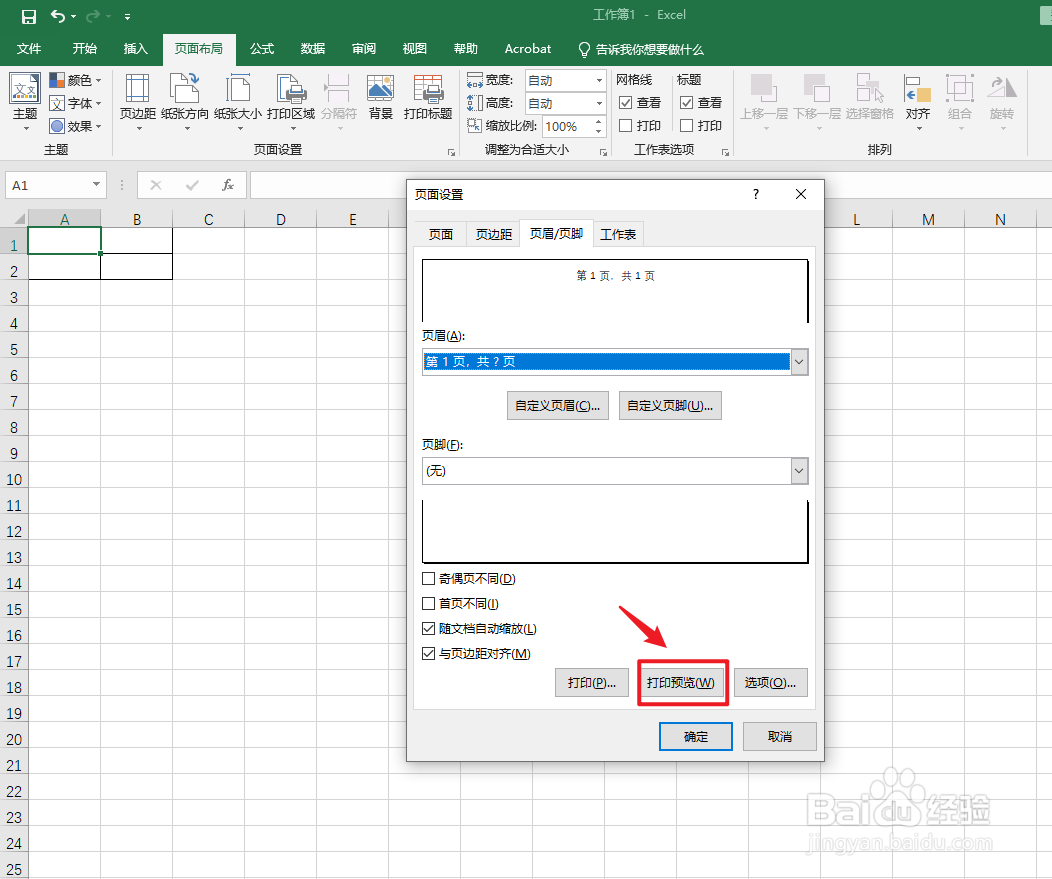The image size is (1052, 879).
Task: Switch to the Data (数据) ribbon tab
Action: click(x=313, y=49)
